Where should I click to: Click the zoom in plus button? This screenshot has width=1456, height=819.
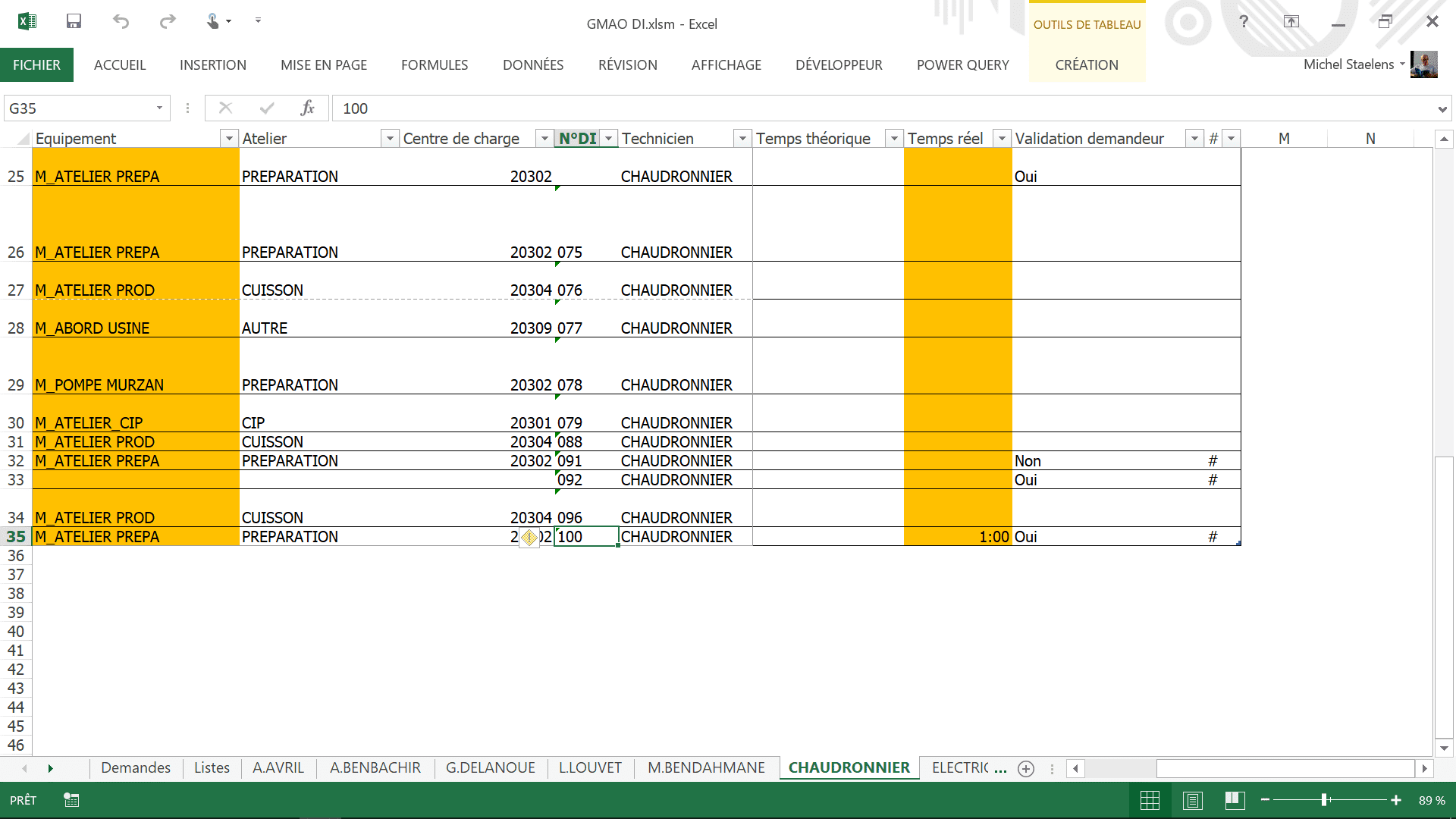pyautogui.click(x=1395, y=800)
